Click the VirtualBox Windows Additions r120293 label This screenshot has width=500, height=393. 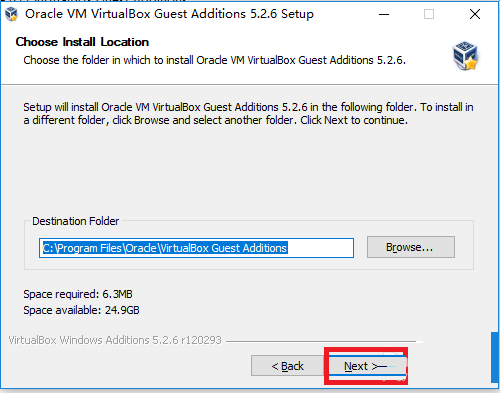115,340
